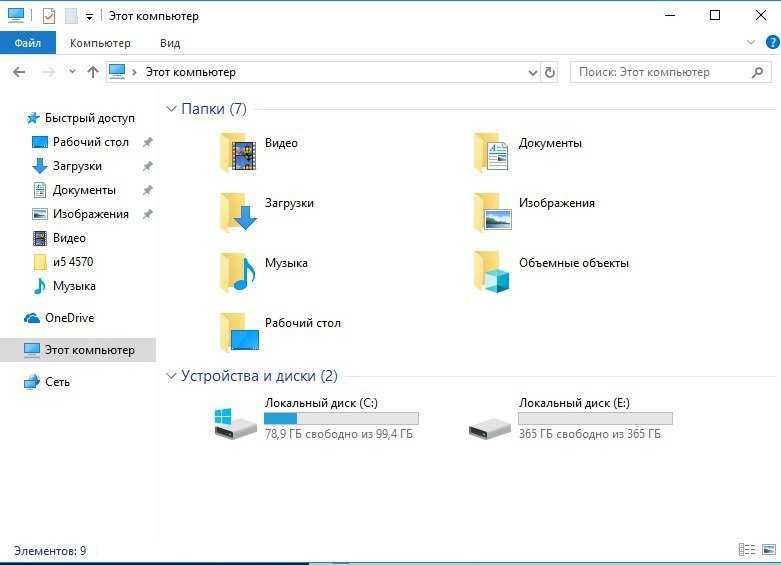
Task: Switch to details view icon in status bar
Action: point(747,550)
